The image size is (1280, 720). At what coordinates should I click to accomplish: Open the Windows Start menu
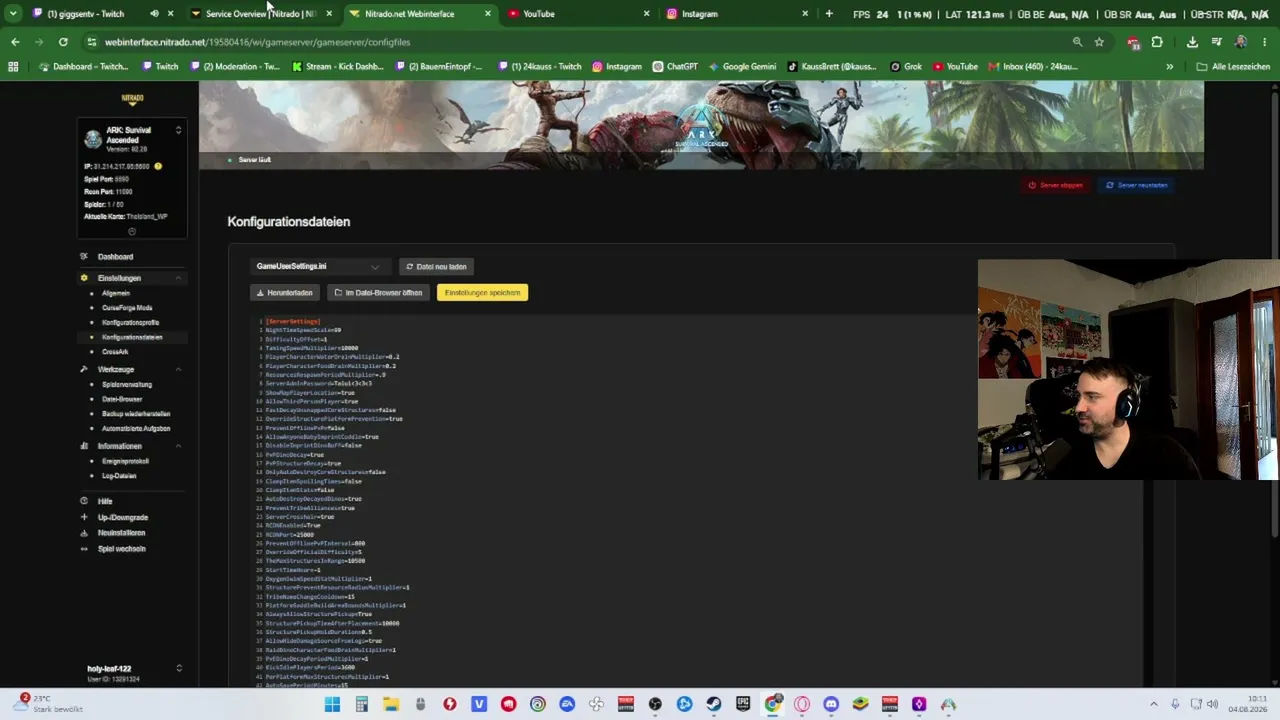(332, 704)
